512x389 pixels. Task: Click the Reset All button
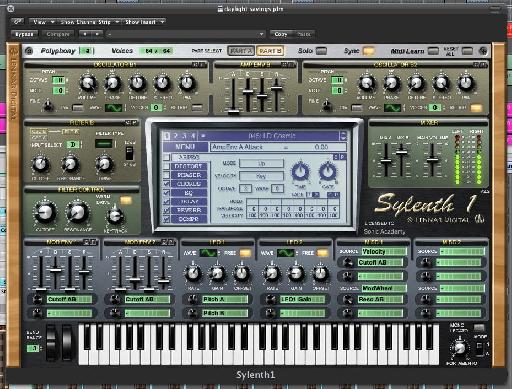[467, 51]
